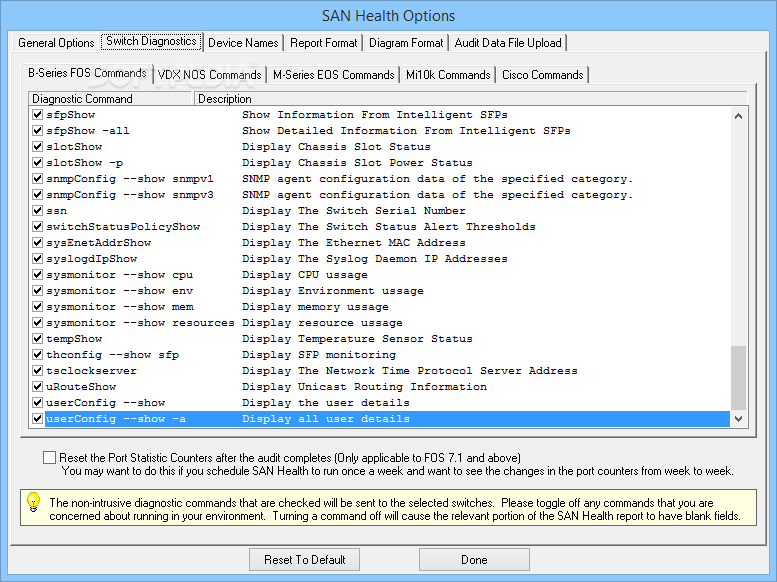Uncheck userConfig --show -a checkbox
Screen dimensions: 777x582
(x=37, y=419)
